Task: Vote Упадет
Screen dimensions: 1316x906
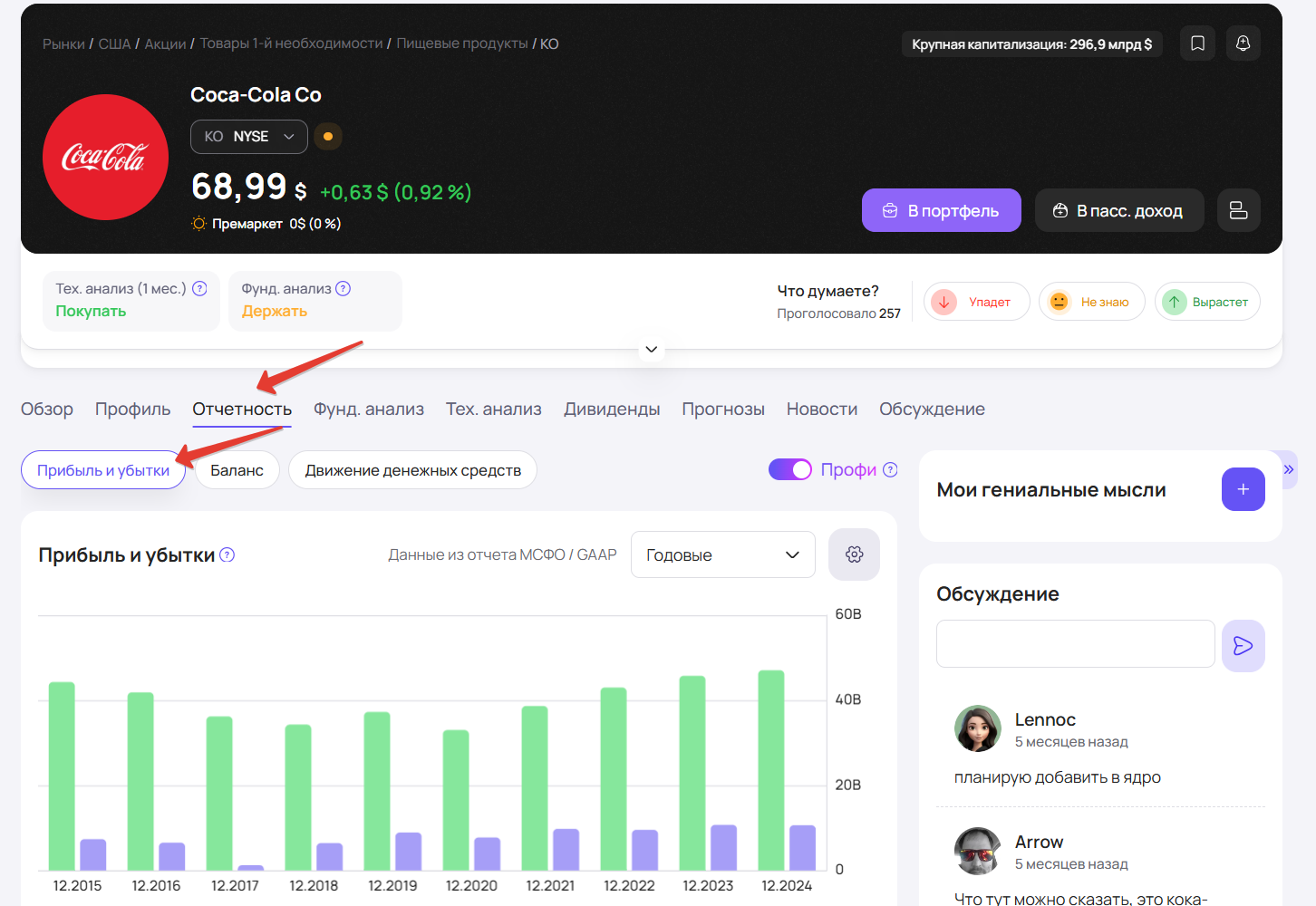Action: pyautogui.click(x=977, y=302)
